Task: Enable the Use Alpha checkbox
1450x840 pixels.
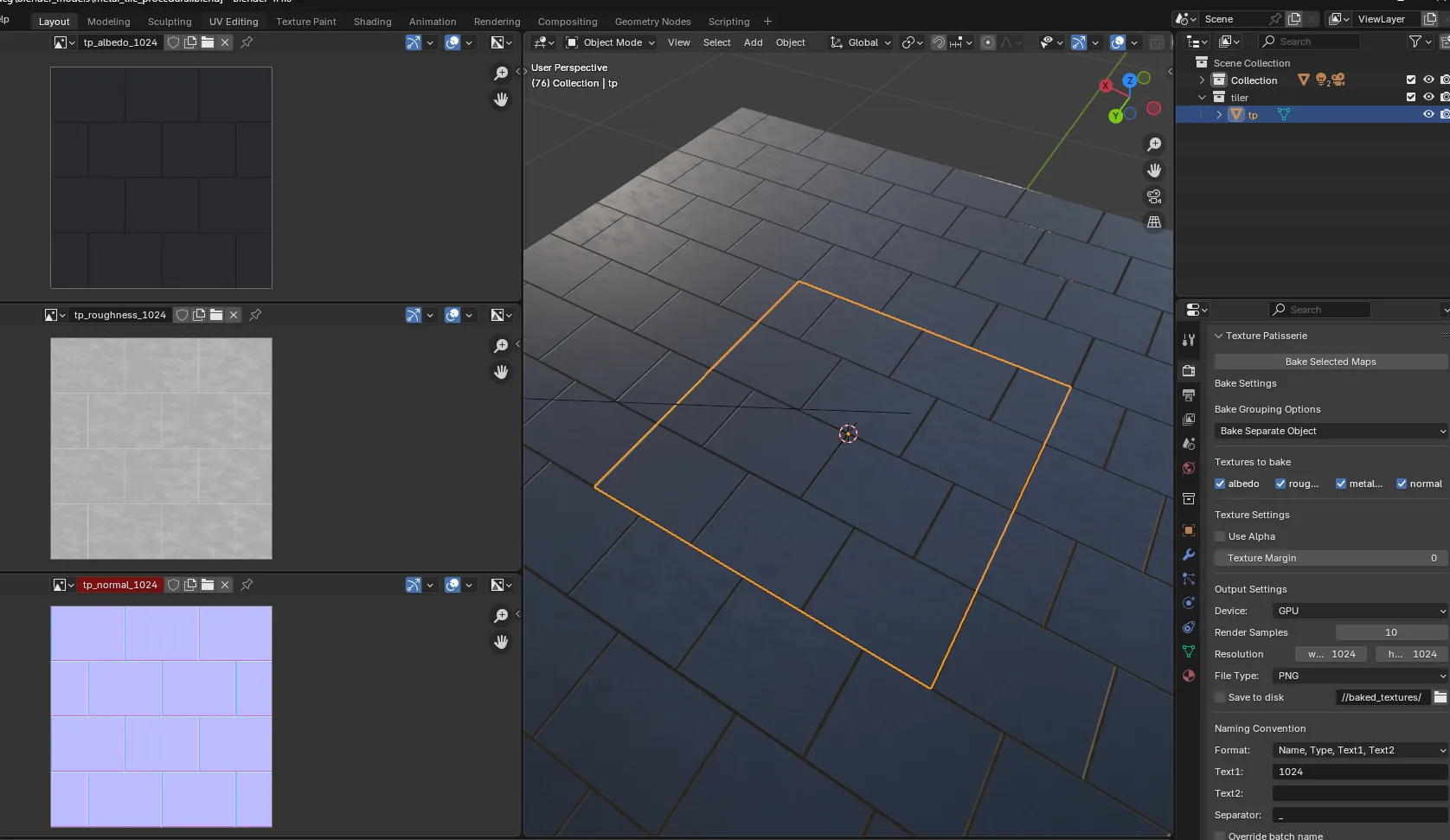Action: (1220, 536)
